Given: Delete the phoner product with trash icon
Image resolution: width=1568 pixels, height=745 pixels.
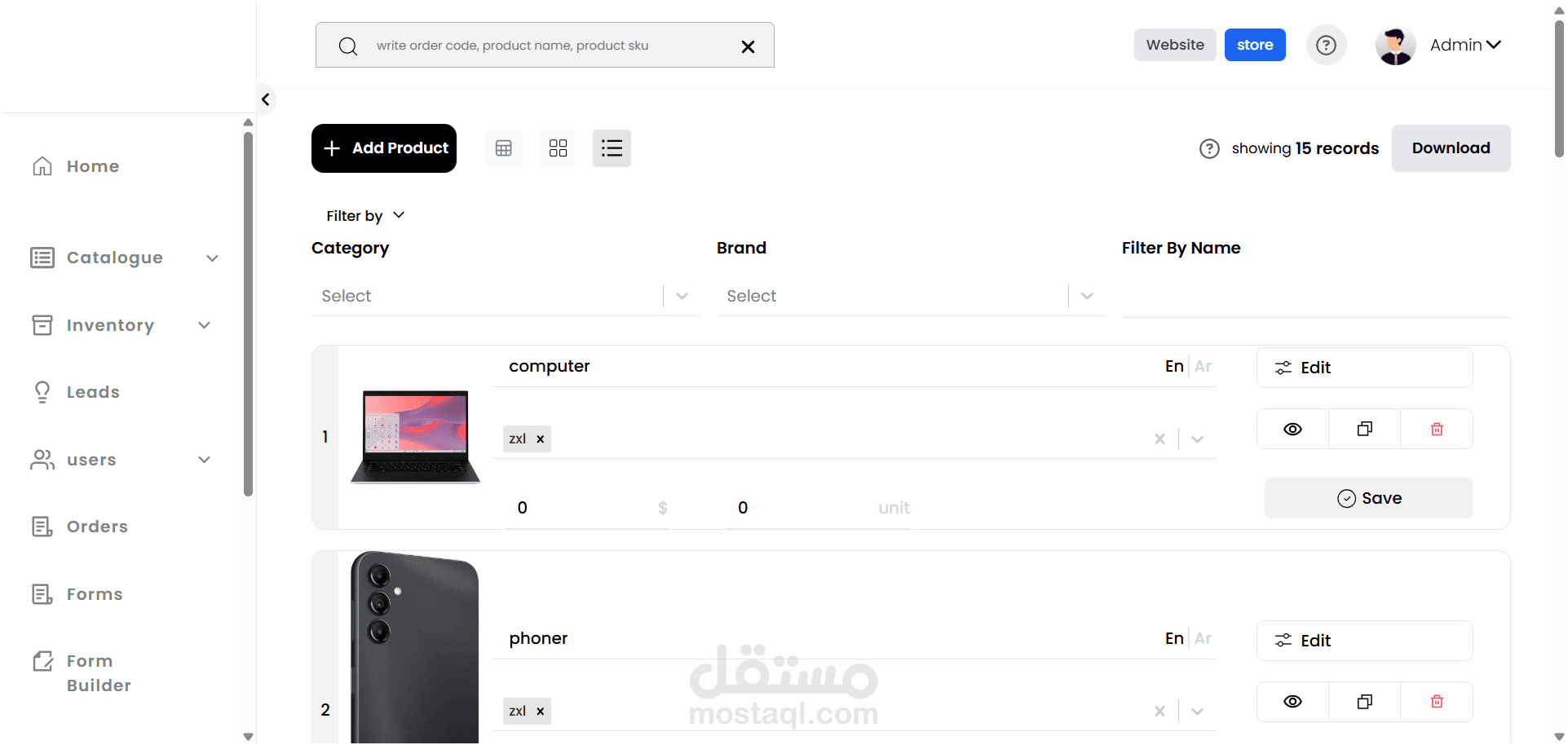Looking at the screenshot, I should click(1437, 702).
